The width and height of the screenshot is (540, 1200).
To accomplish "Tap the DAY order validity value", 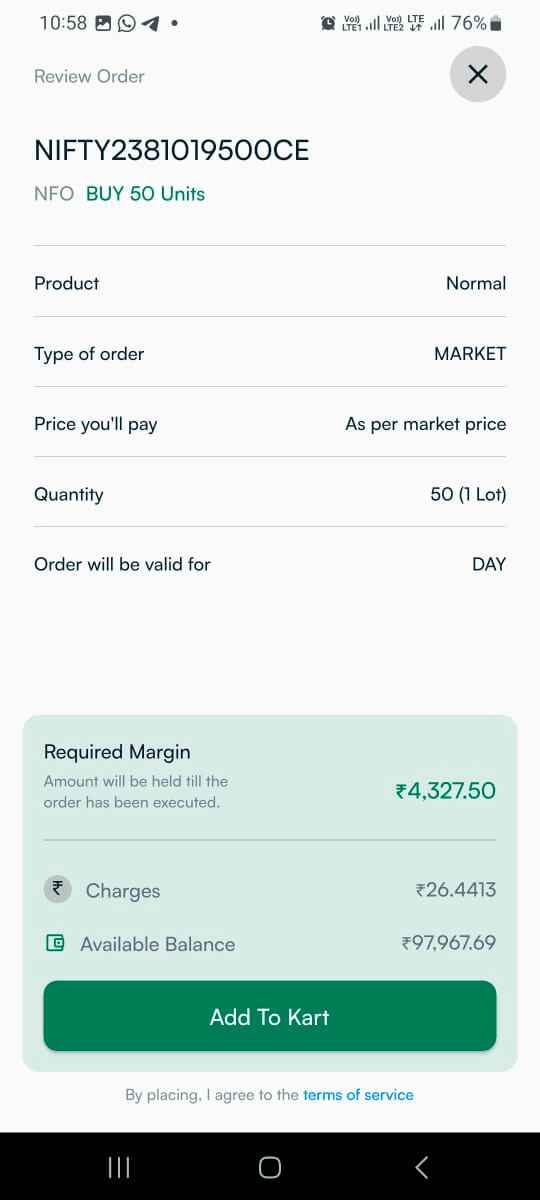I will [489, 564].
